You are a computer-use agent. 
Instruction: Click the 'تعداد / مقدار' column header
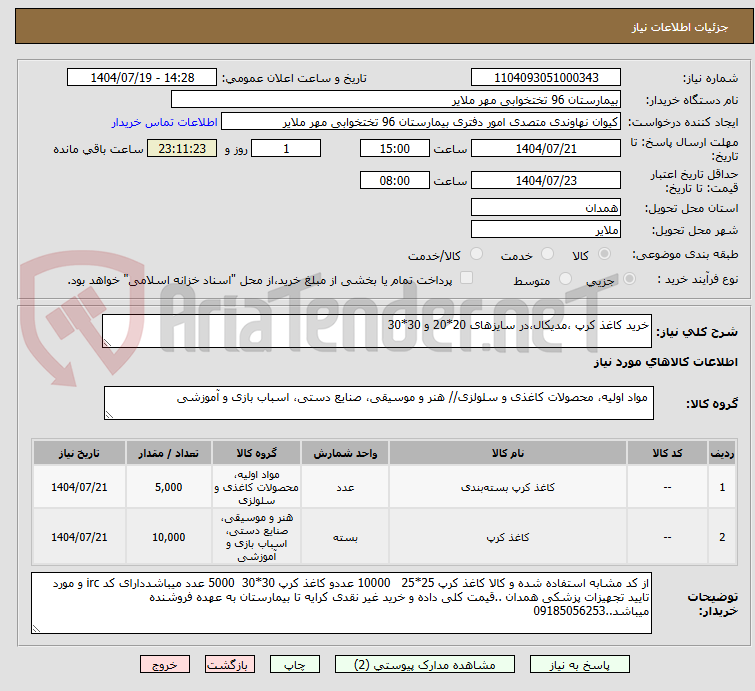[x=169, y=453]
